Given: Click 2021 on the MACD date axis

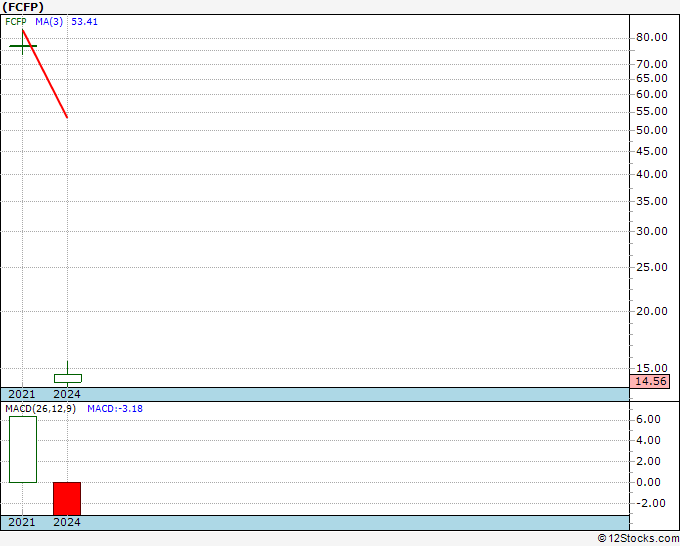Looking at the screenshot, I should point(22,522).
